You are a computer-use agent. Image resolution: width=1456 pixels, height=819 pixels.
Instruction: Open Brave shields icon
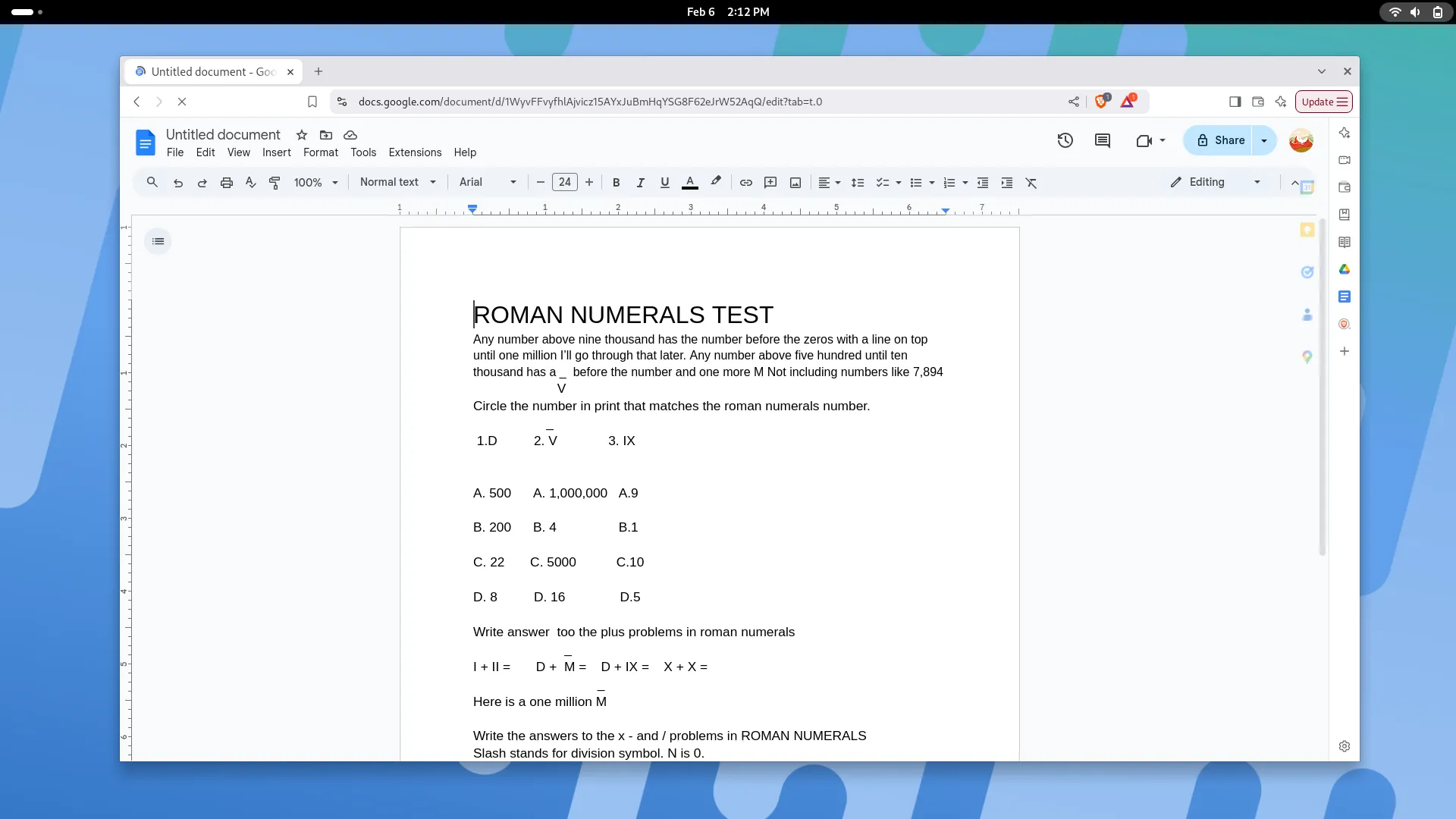pyautogui.click(x=1102, y=101)
